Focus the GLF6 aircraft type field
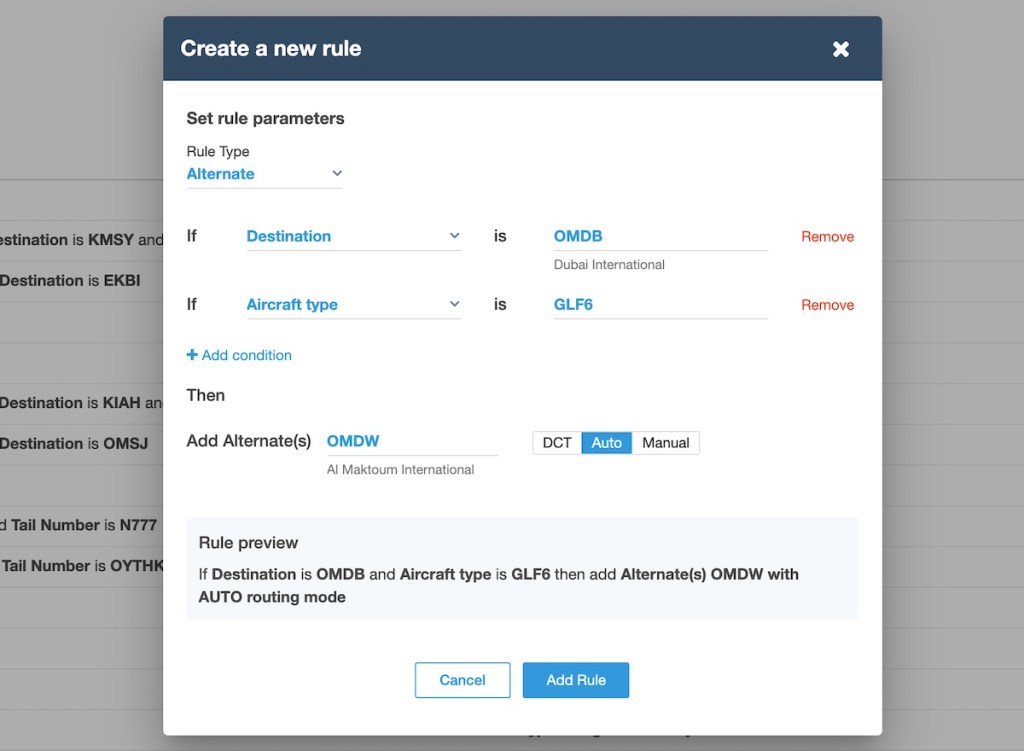This screenshot has height=751, width=1024. point(660,305)
